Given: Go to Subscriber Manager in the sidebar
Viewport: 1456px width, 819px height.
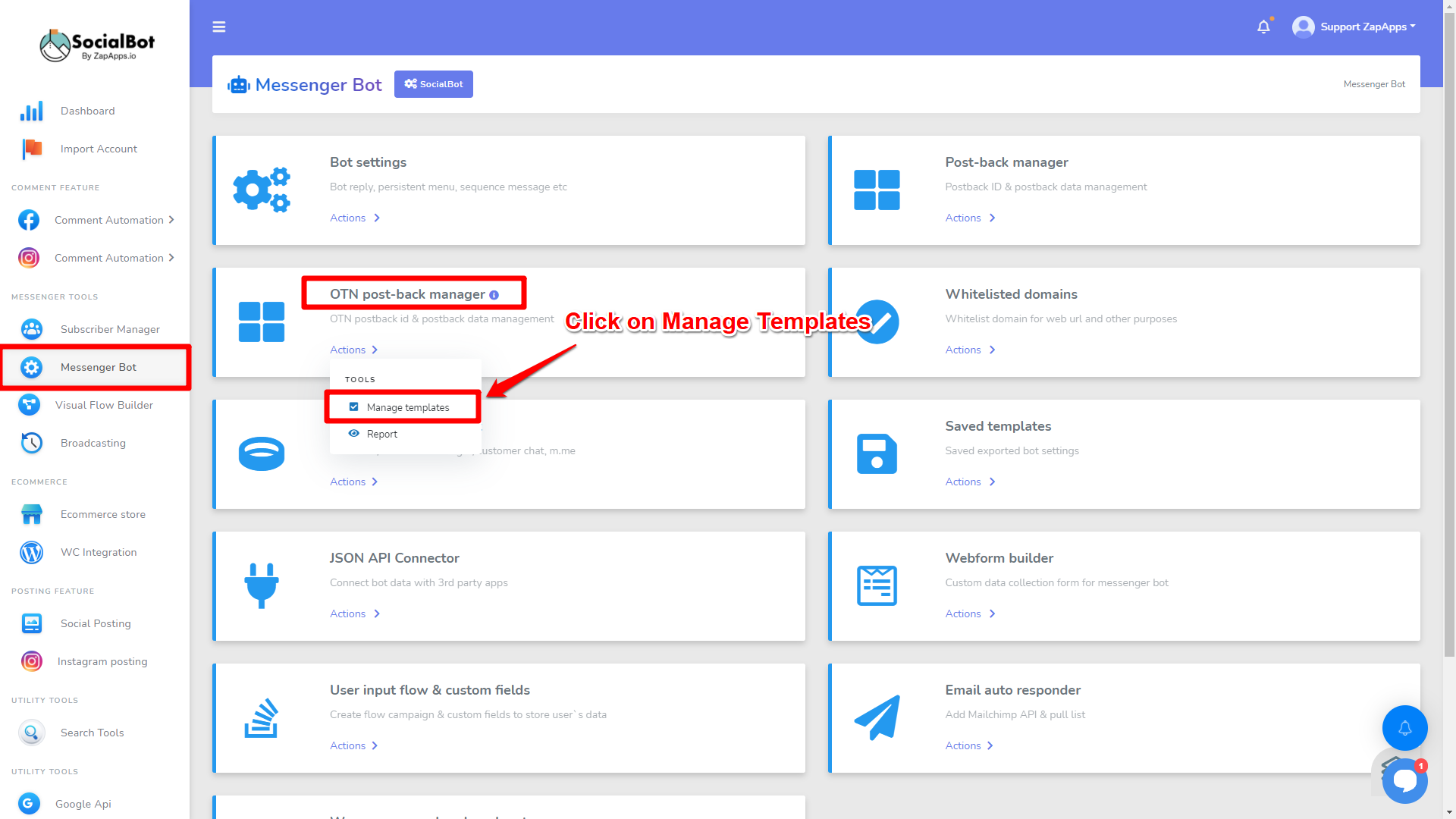Looking at the screenshot, I should [110, 329].
